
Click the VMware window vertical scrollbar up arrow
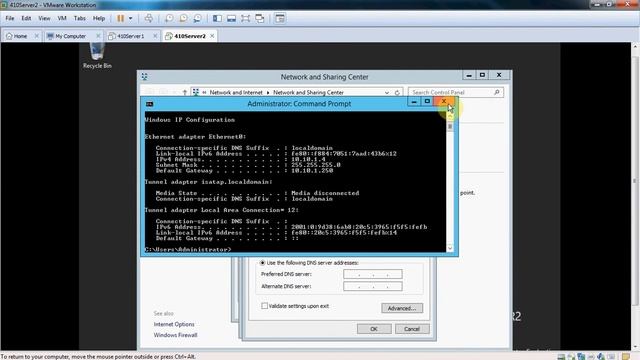pos(635,46)
